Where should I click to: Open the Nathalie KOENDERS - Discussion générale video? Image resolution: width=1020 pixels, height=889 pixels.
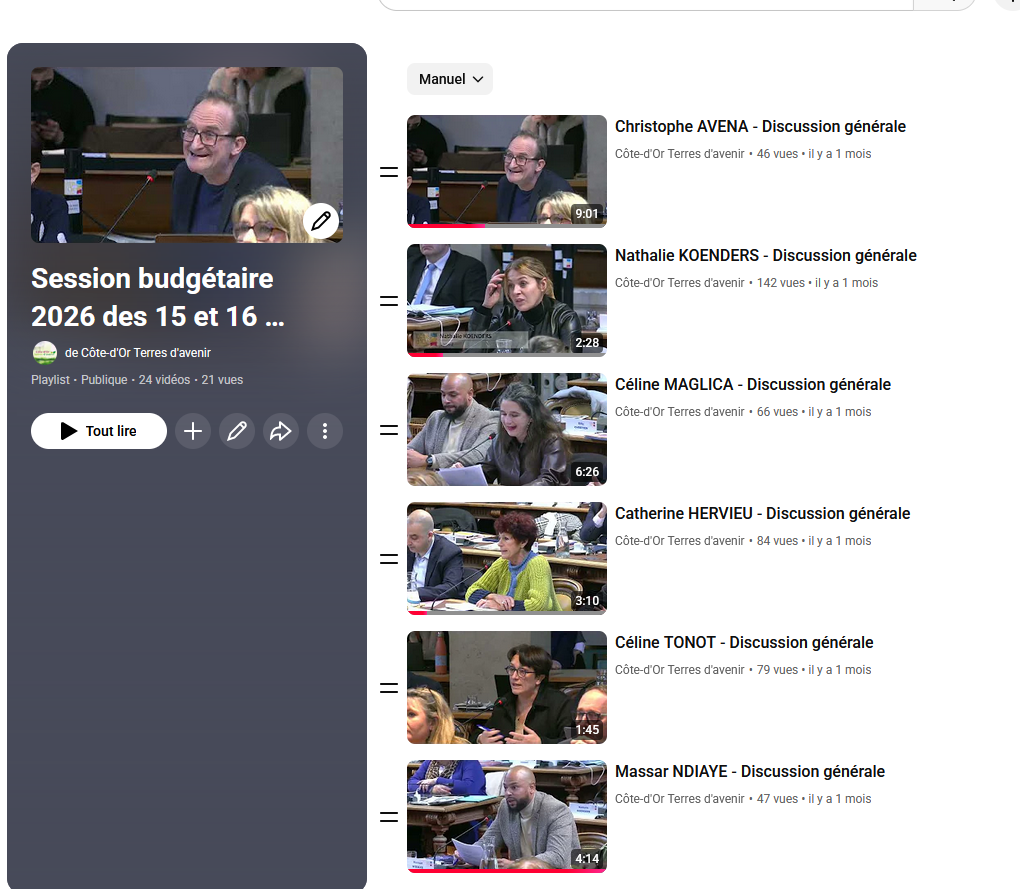(x=765, y=255)
